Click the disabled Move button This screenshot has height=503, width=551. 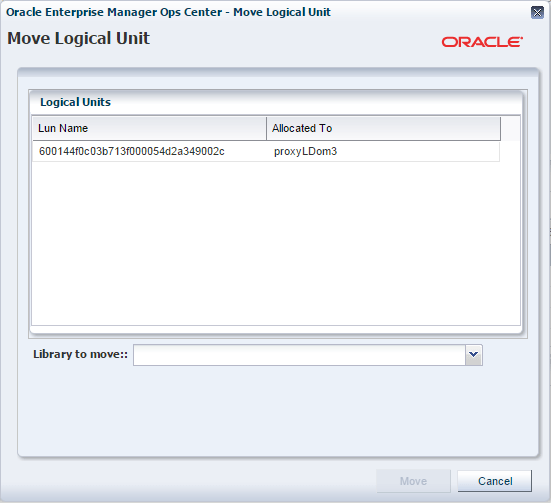[413, 481]
